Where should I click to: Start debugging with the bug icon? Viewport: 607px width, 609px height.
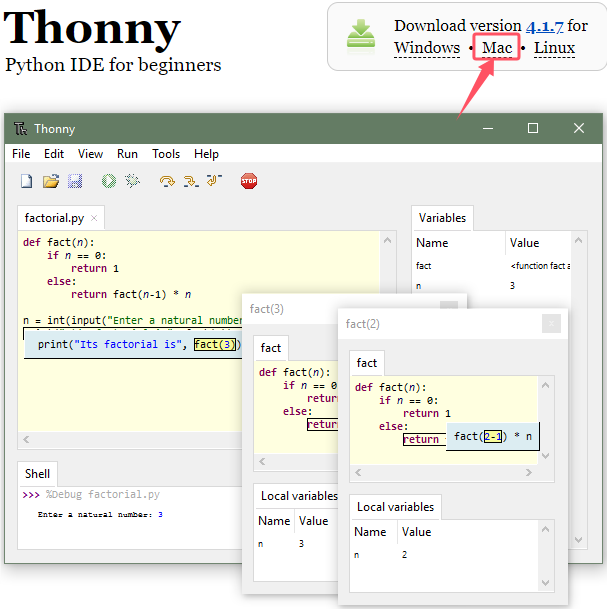click(x=132, y=181)
